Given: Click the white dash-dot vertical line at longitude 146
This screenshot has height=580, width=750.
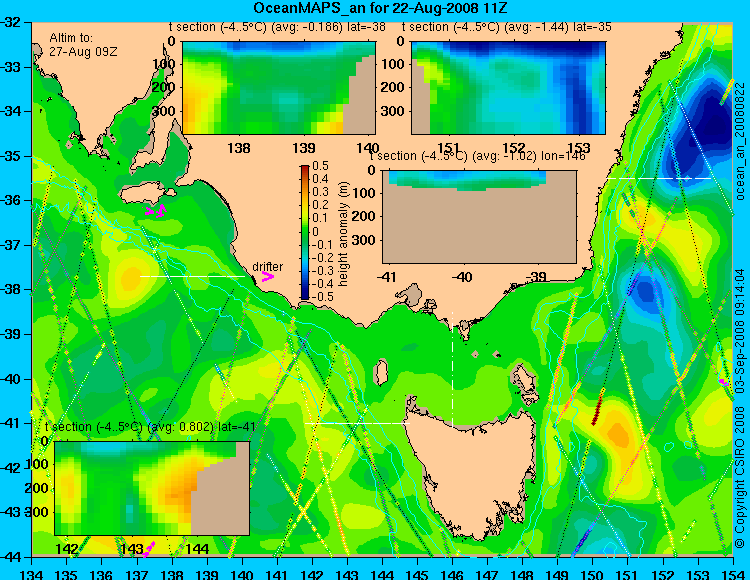Looking at the screenshot, I should point(452,370).
